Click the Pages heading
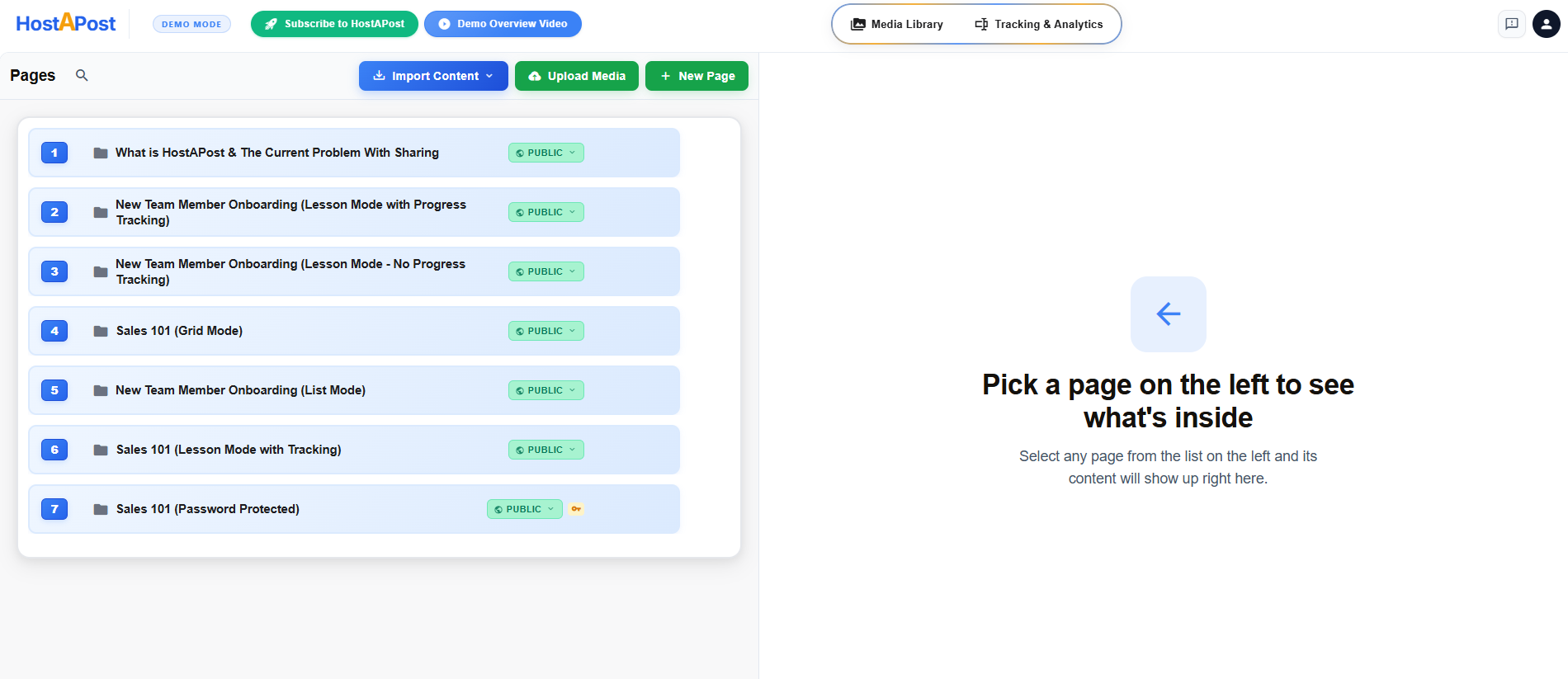Screen dimensions: 1568x679 [x=33, y=75]
